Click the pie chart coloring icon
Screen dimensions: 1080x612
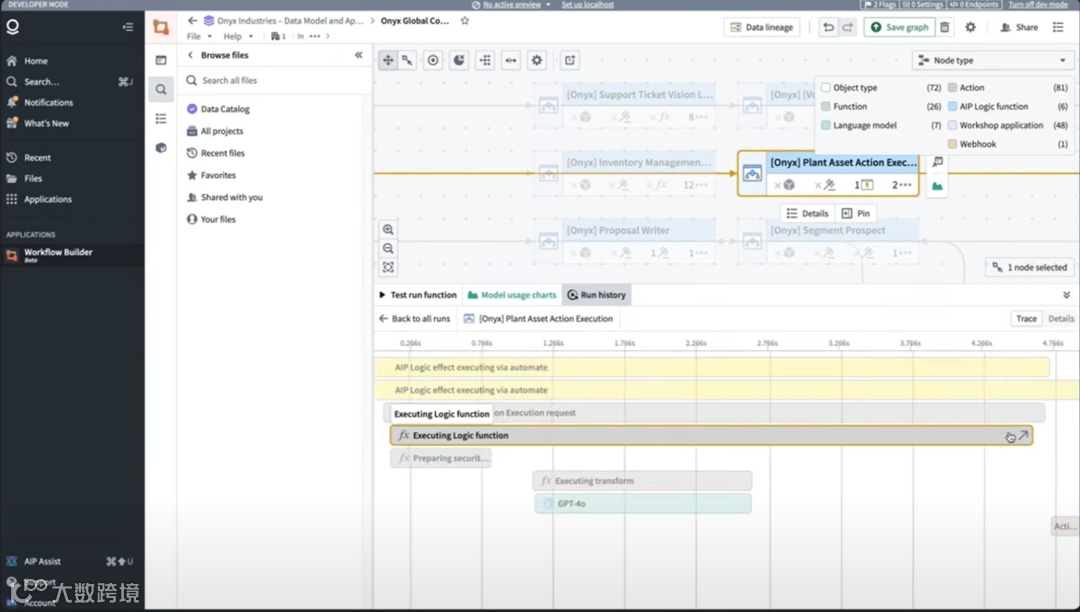click(459, 61)
